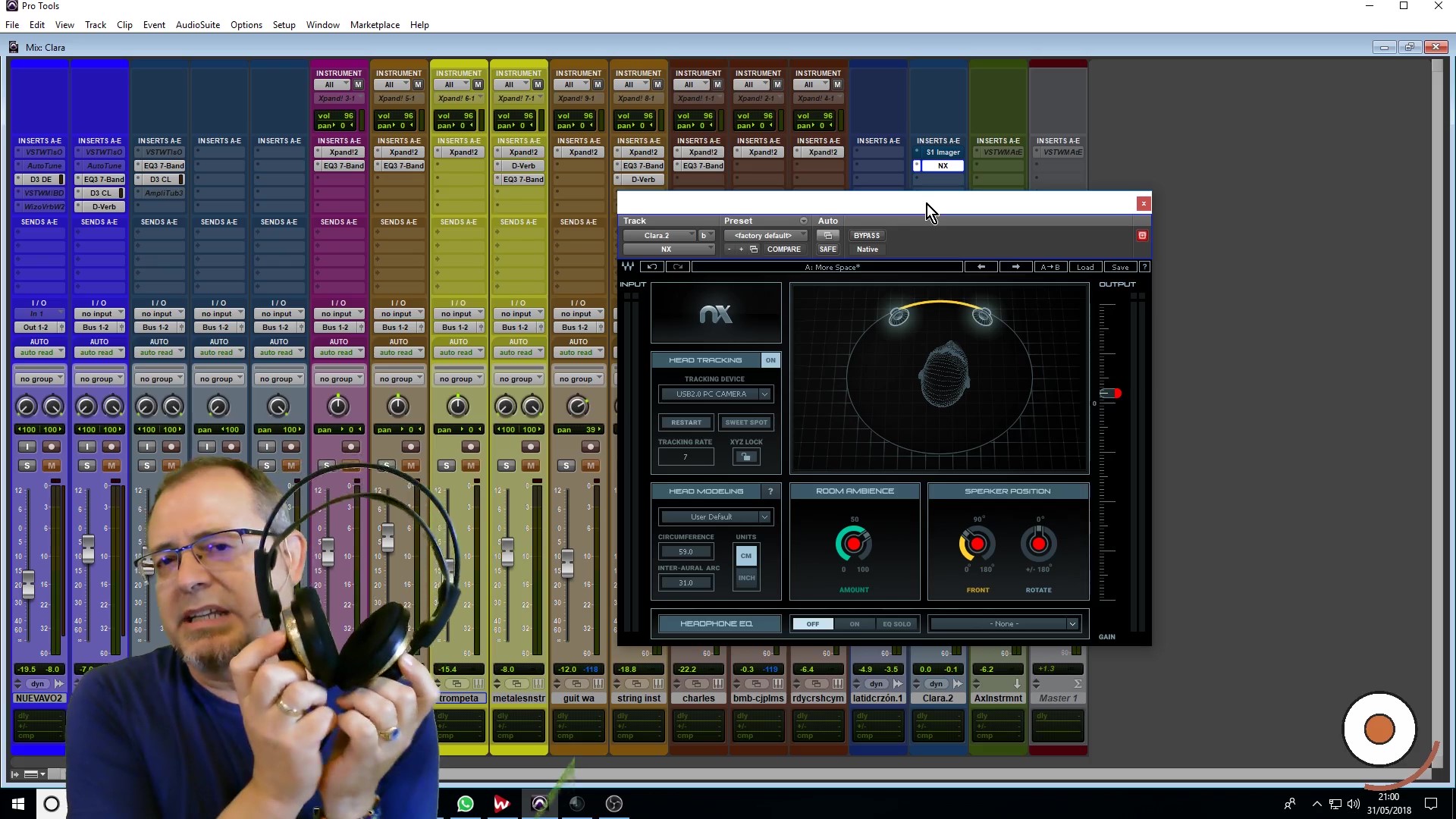Switch Headphone EQ to ON
This screenshot has width=1456, height=819.
point(854,624)
